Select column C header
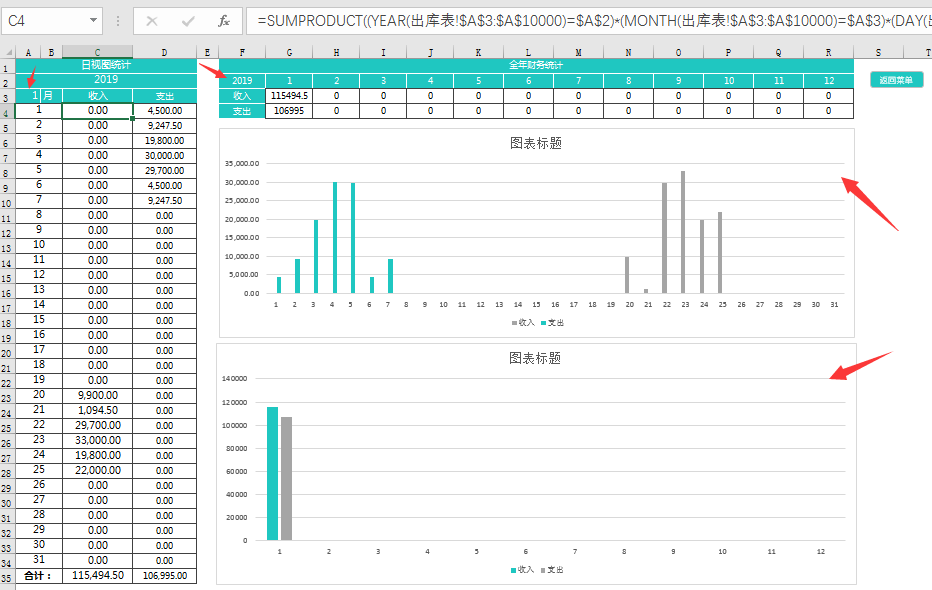Viewport: 932px width, 590px height. [x=97, y=52]
